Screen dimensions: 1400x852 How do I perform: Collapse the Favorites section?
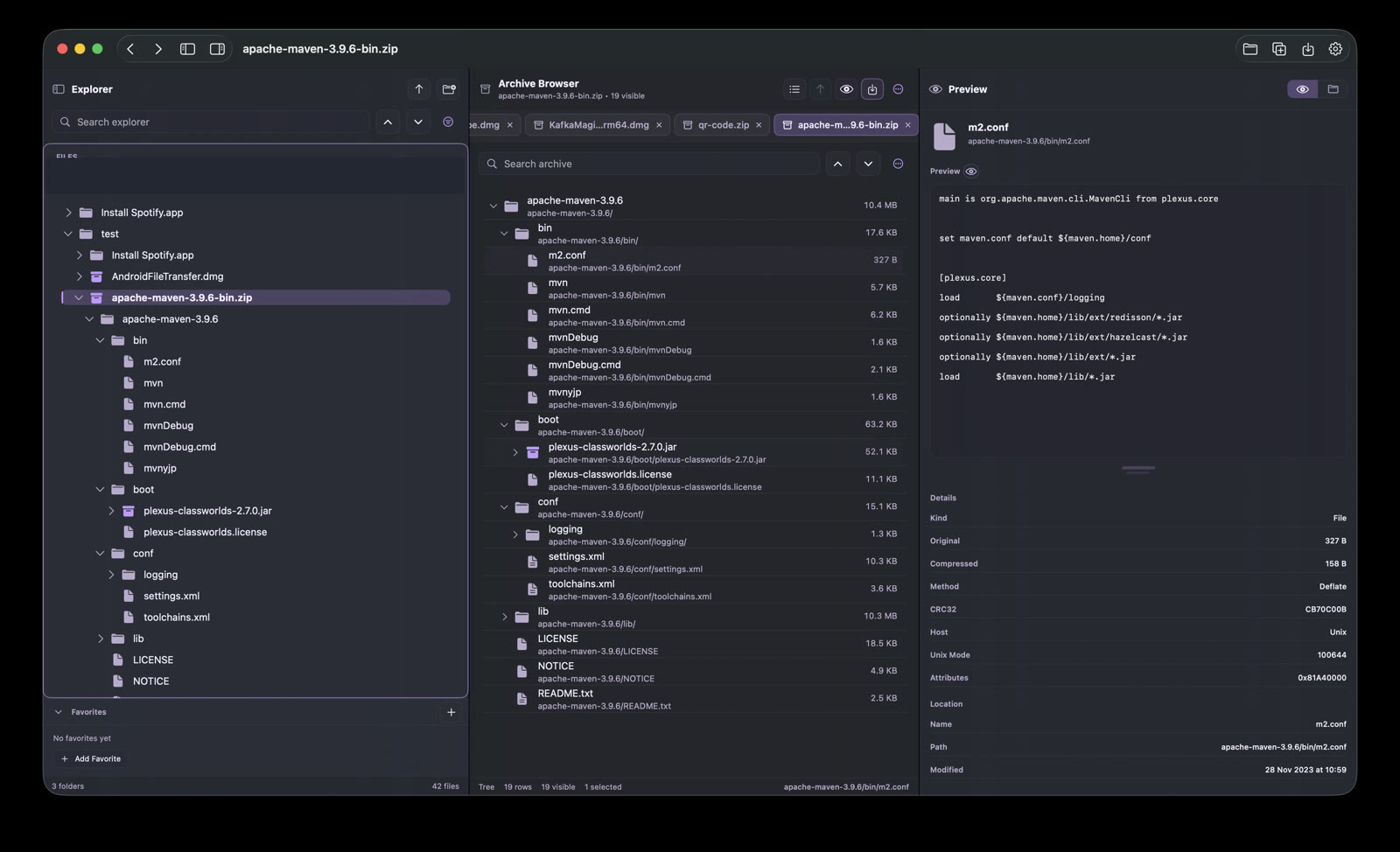click(x=59, y=712)
